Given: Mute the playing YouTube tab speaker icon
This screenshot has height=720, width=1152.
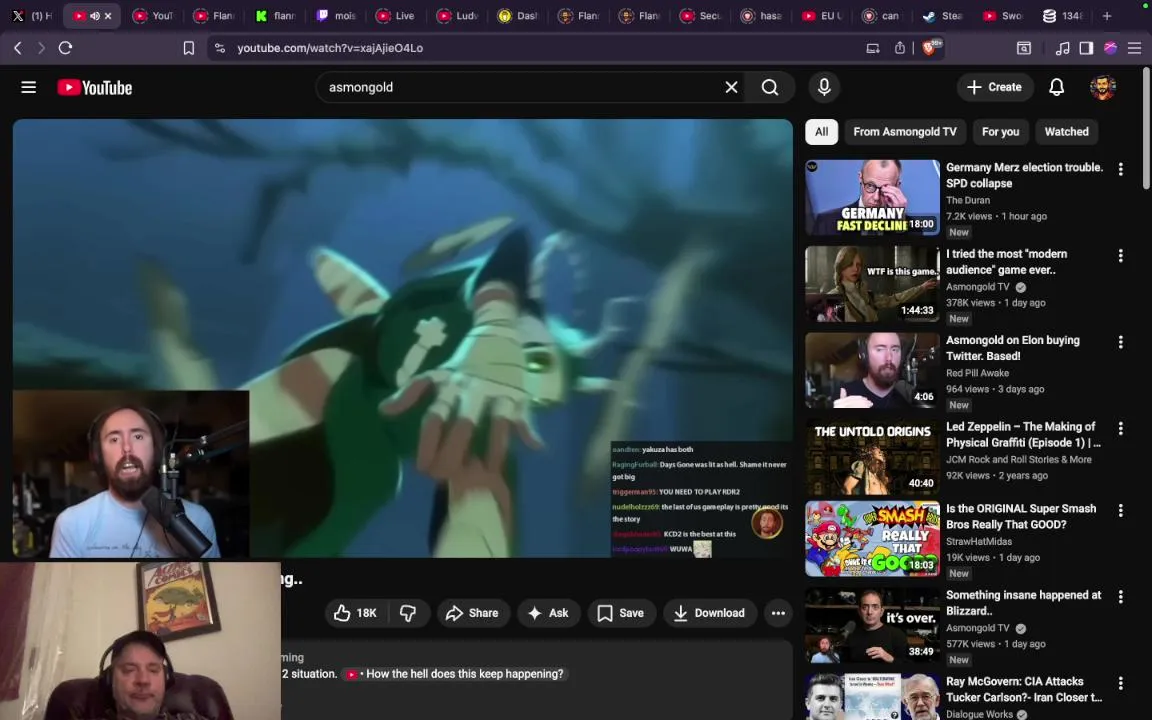Looking at the screenshot, I should click(x=95, y=15).
